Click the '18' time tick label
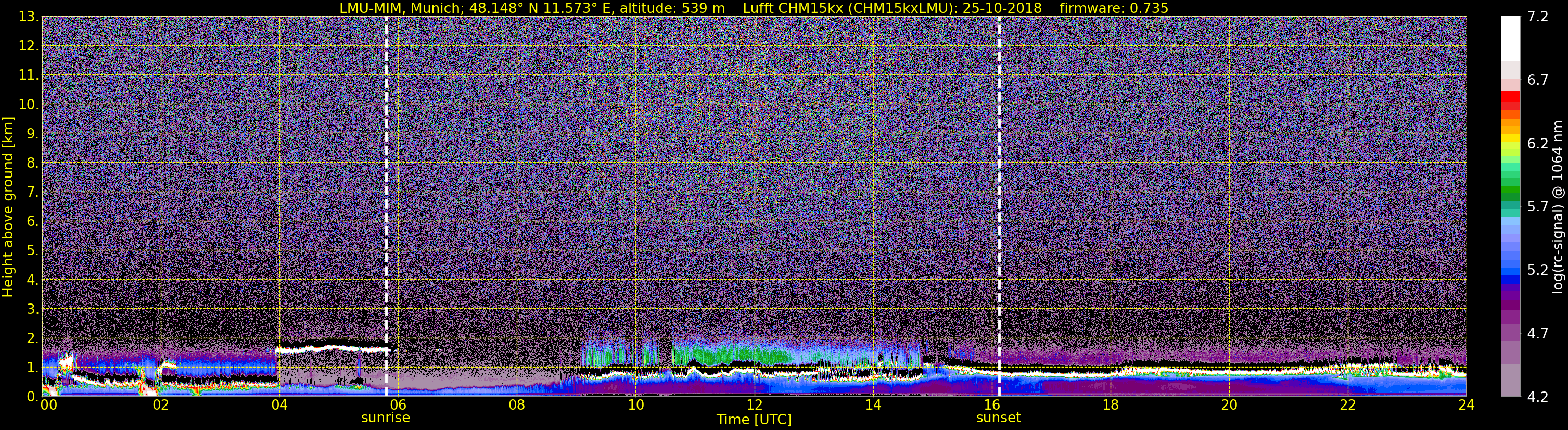 (1110, 405)
